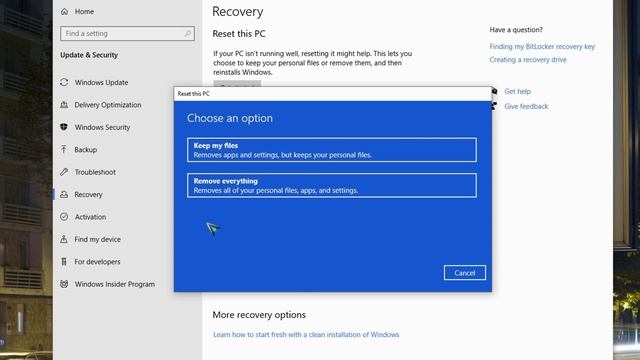Screen dimensions: 640x360
Task: Choose Remove everything option
Action: coord(332,185)
